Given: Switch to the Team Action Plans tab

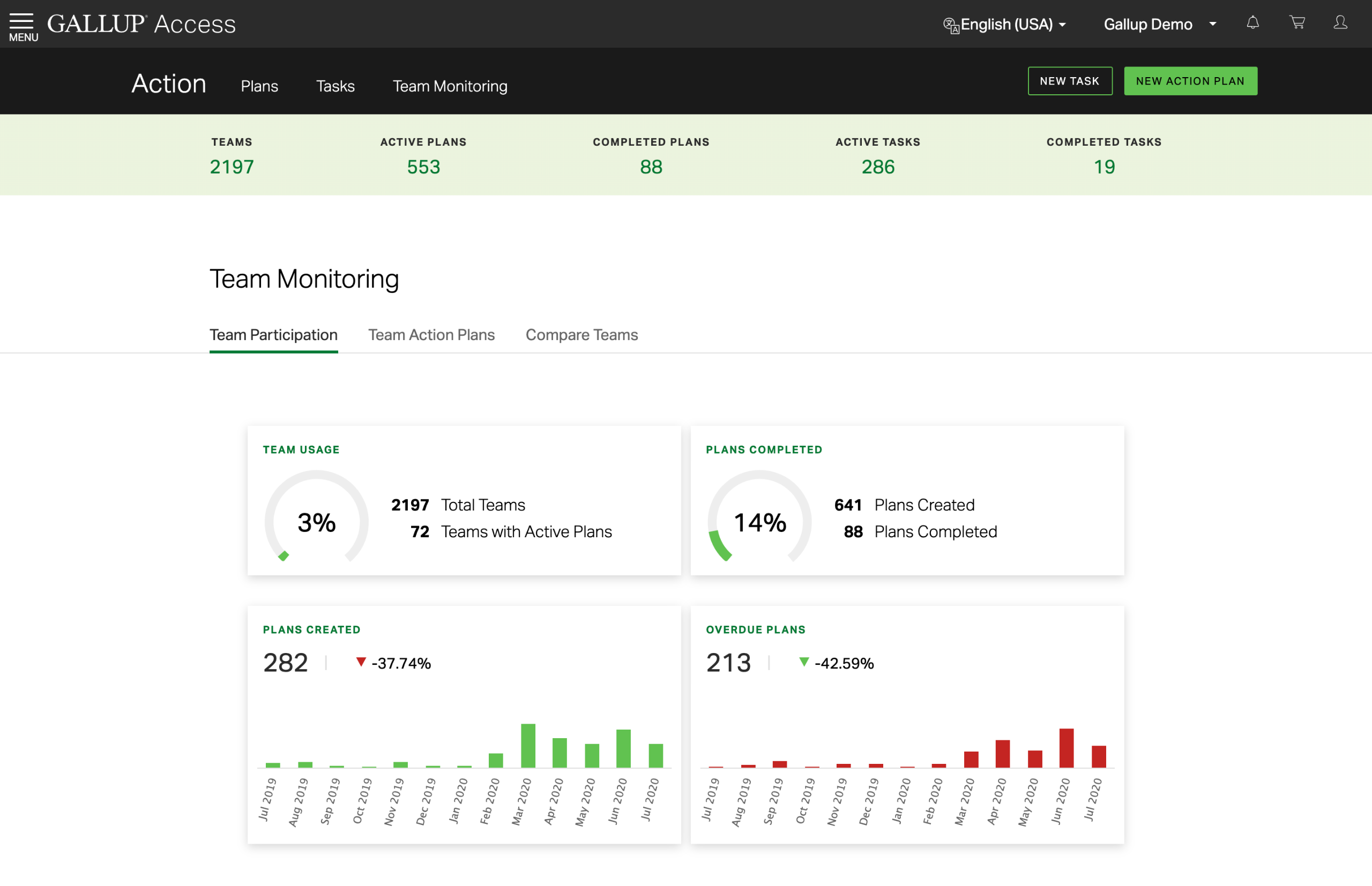Looking at the screenshot, I should pos(431,335).
